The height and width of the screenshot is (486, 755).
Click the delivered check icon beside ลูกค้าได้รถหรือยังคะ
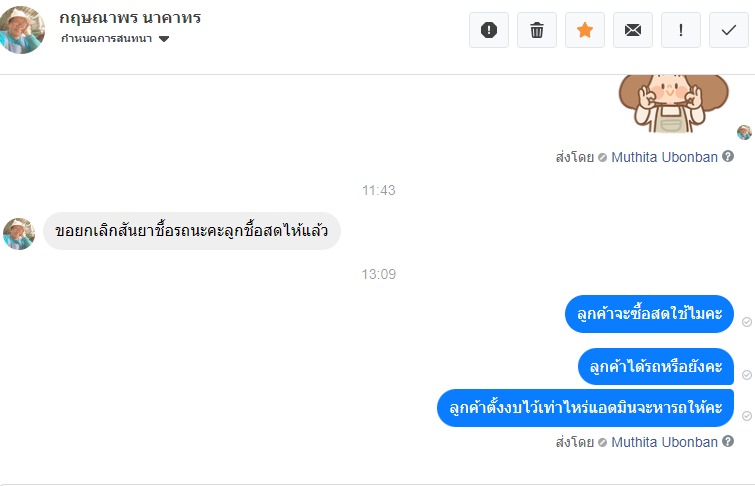coord(746,374)
